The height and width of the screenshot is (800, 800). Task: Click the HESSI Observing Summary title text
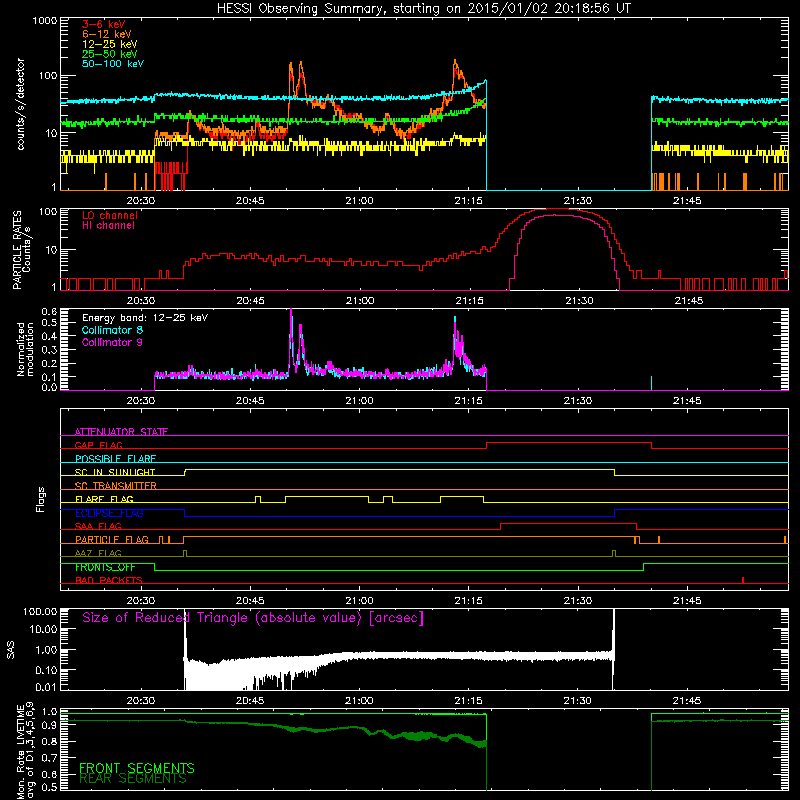pyautogui.click(x=423, y=9)
